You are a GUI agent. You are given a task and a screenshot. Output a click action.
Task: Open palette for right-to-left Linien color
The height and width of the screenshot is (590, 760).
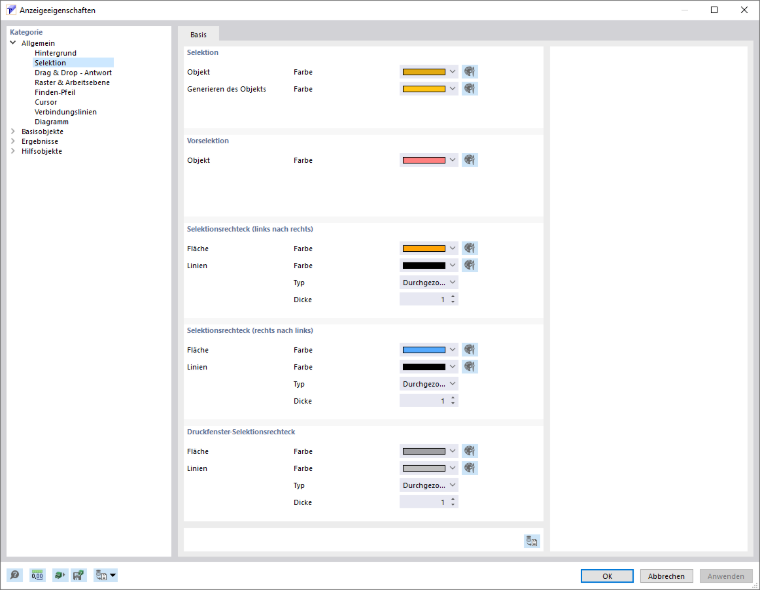pyautogui.click(x=470, y=367)
